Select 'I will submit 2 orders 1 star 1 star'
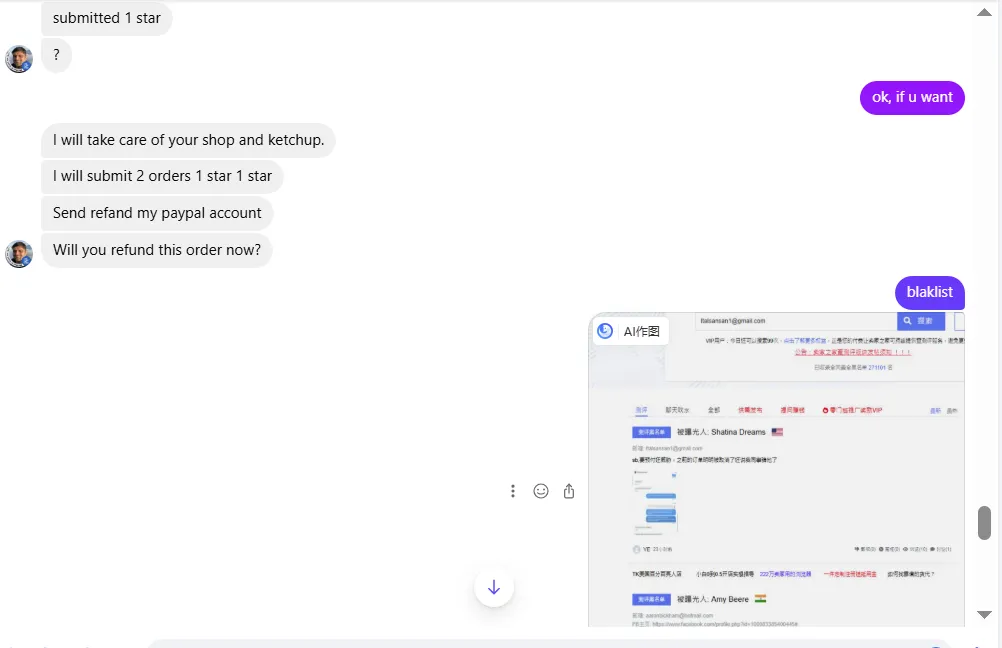The height and width of the screenshot is (648, 1002). 162,176
